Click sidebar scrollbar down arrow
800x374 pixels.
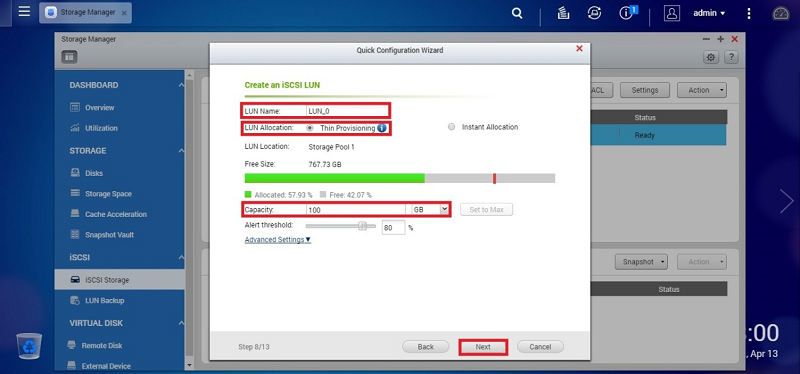pos(190,365)
